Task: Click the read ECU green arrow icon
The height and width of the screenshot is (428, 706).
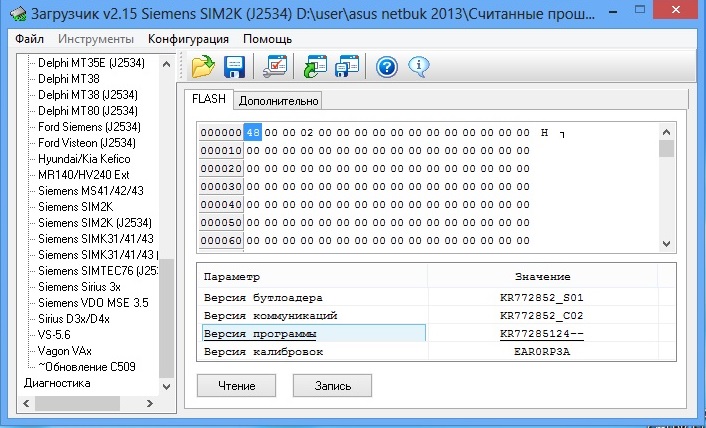Action: point(315,67)
